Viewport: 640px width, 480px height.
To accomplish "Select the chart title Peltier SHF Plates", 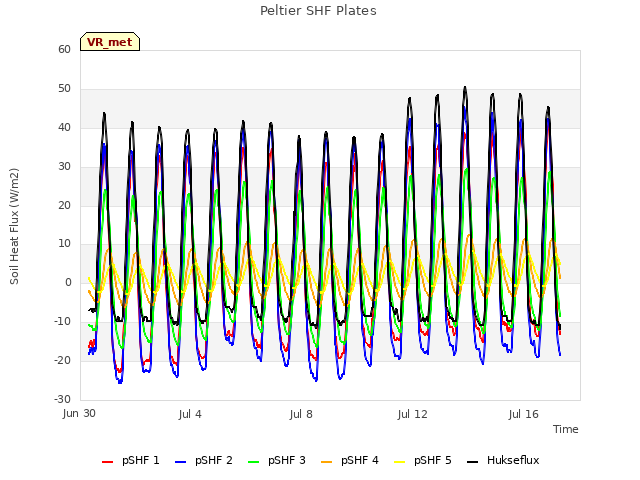I will 318,11.
